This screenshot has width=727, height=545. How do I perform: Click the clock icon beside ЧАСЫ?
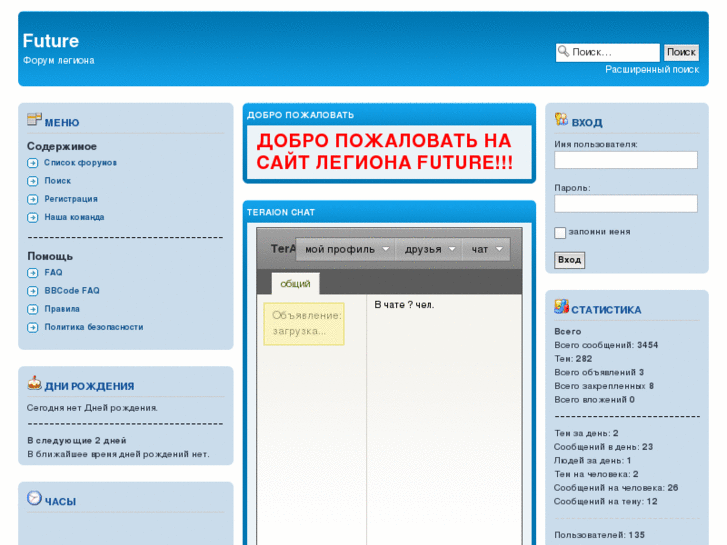pyautogui.click(x=34, y=498)
